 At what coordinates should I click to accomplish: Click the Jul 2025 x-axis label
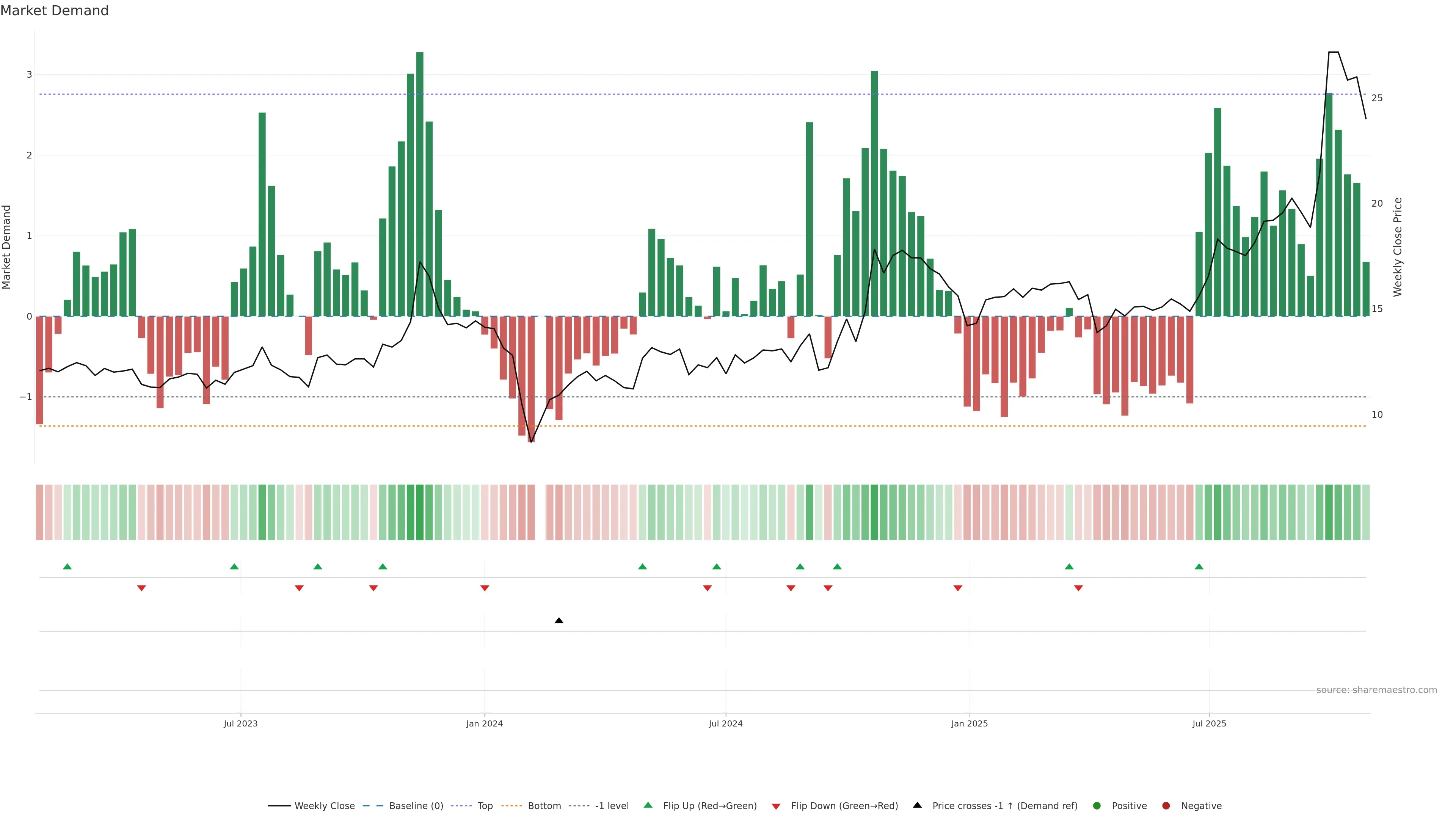click(x=1209, y=723)
